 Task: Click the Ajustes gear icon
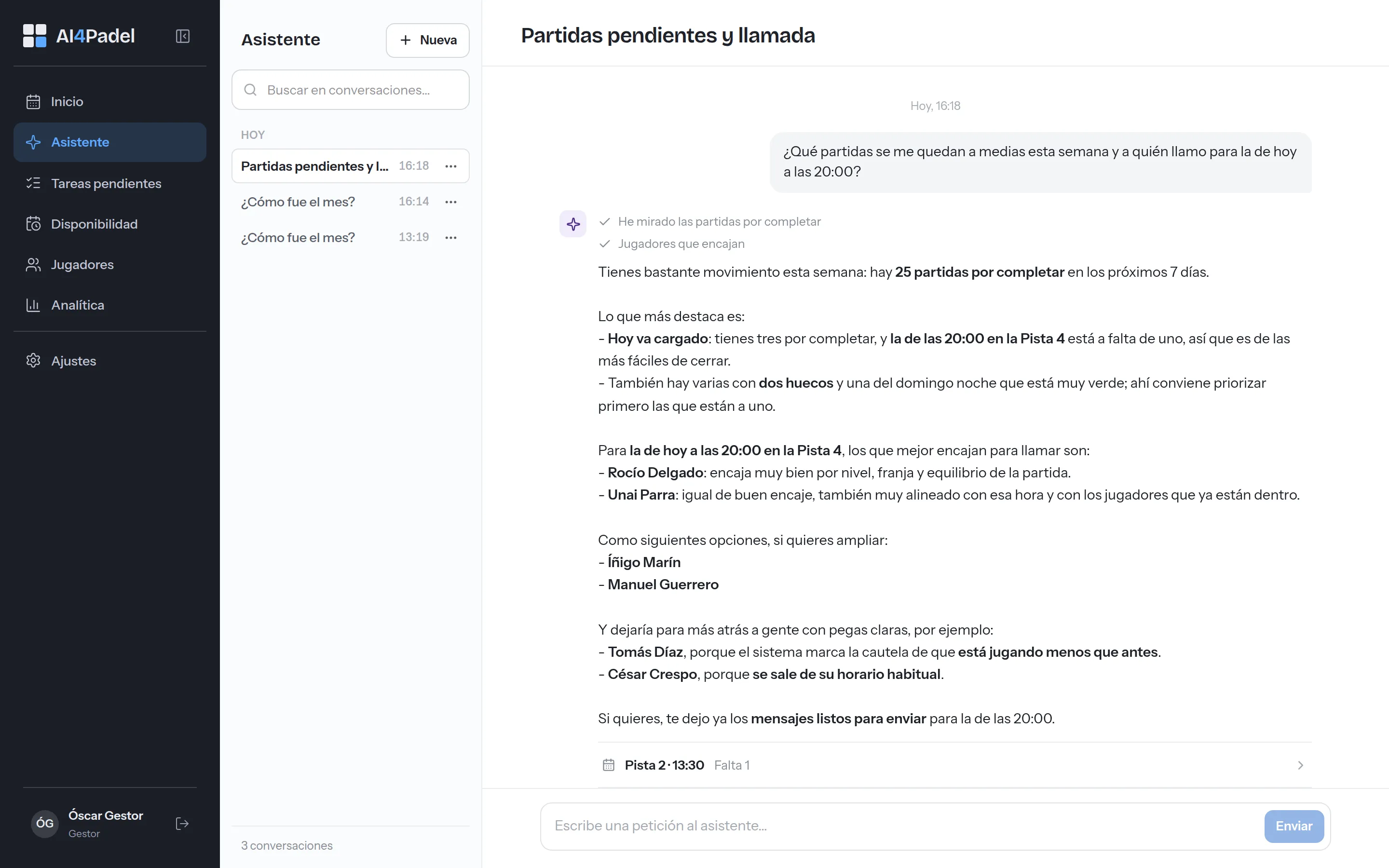(33, 361)
